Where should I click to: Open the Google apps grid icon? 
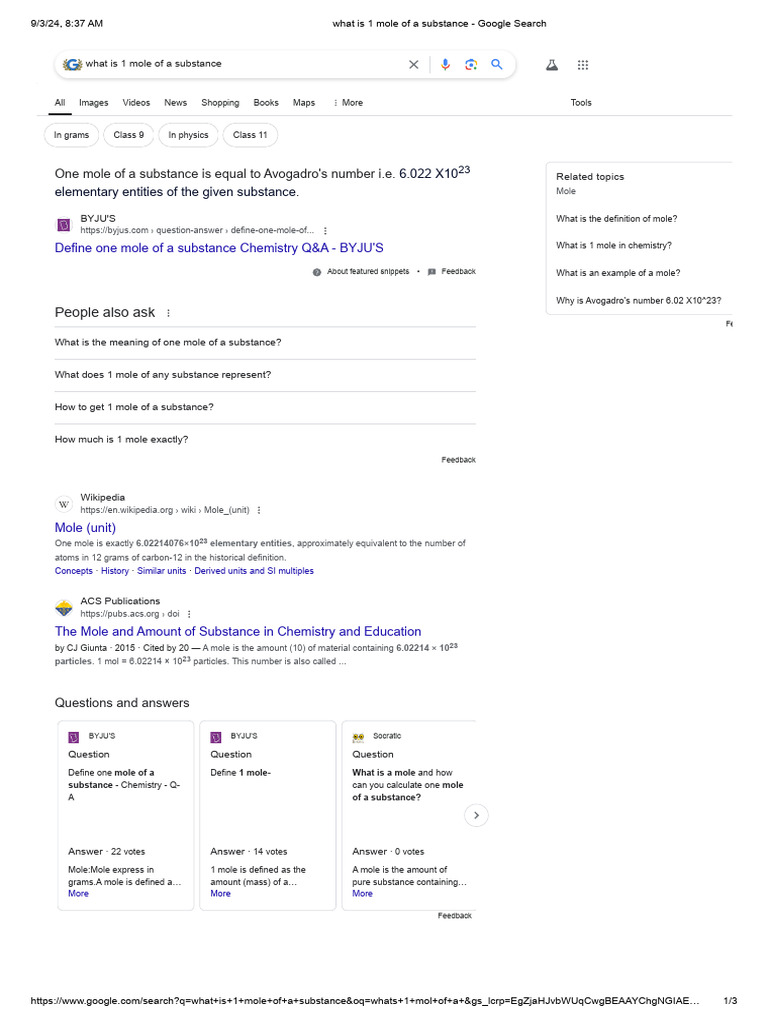583,64
